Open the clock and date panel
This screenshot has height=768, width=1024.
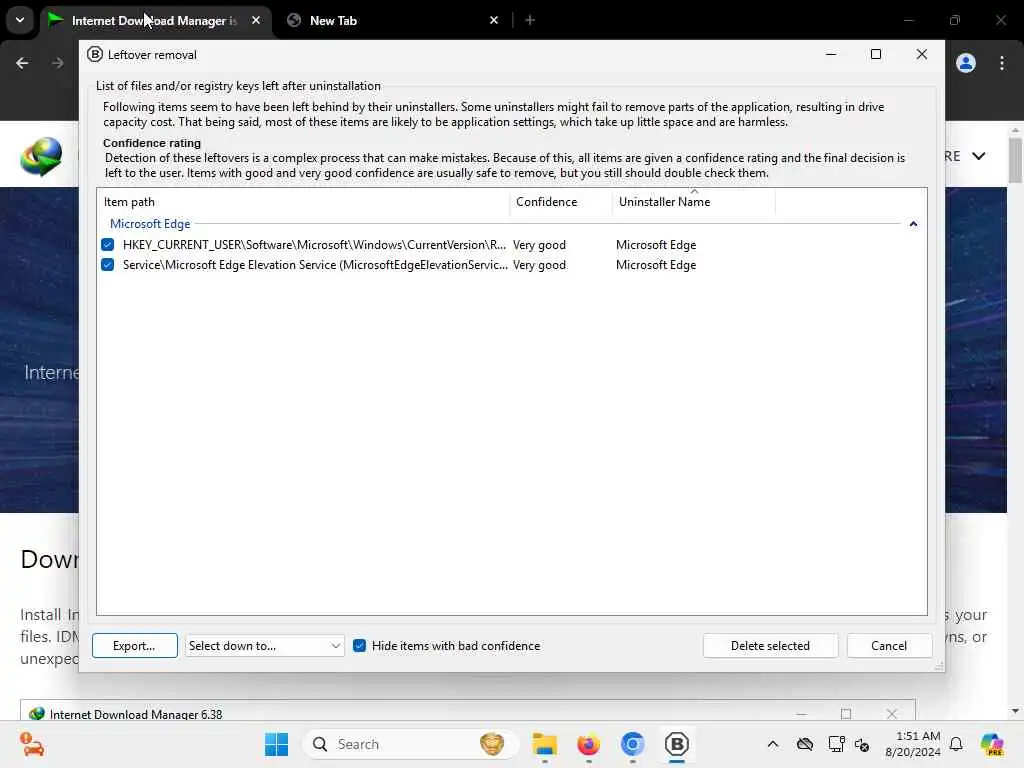coord(912,744)
